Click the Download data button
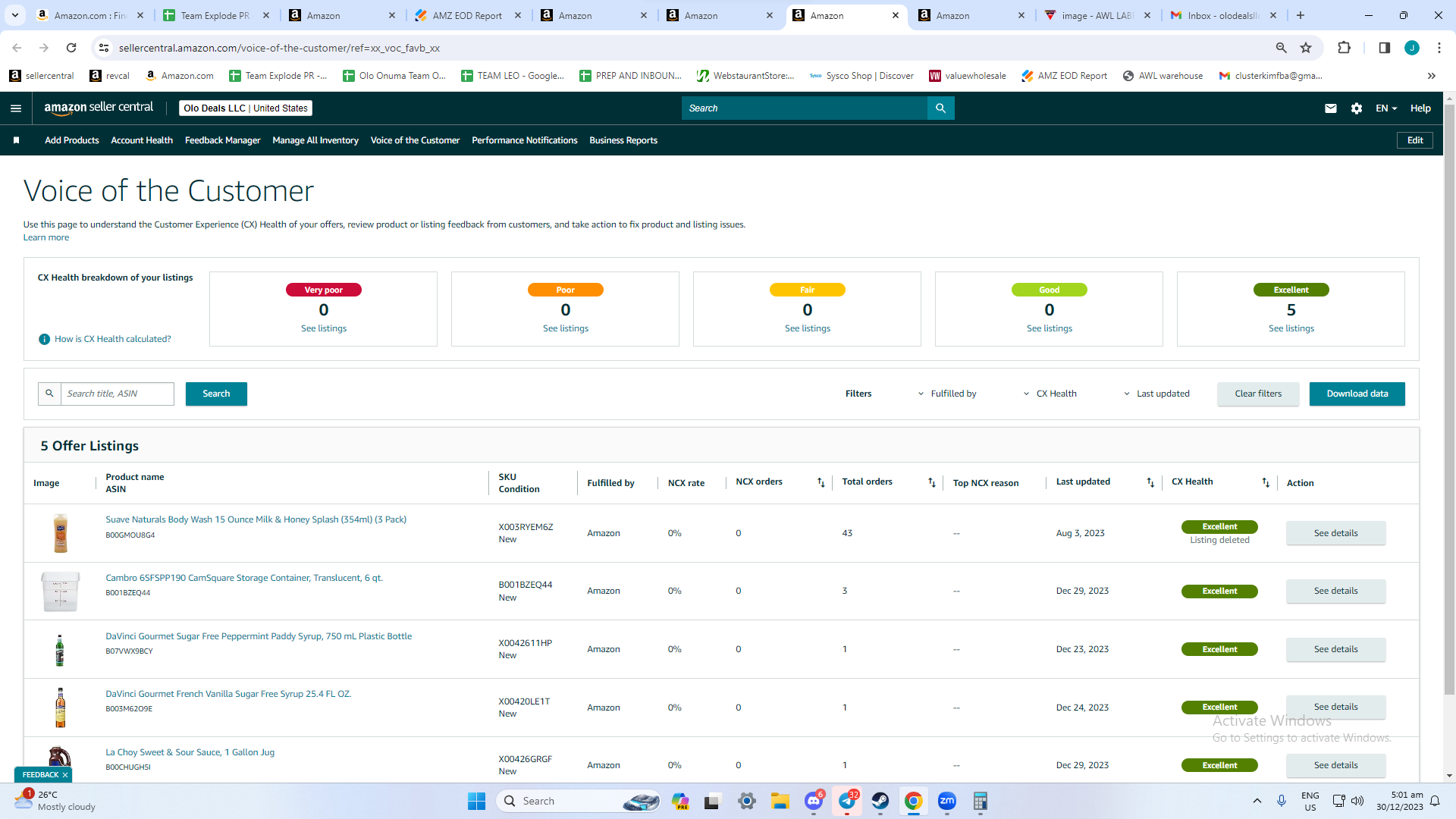The image size is (1456, 819). point(1357,394)
